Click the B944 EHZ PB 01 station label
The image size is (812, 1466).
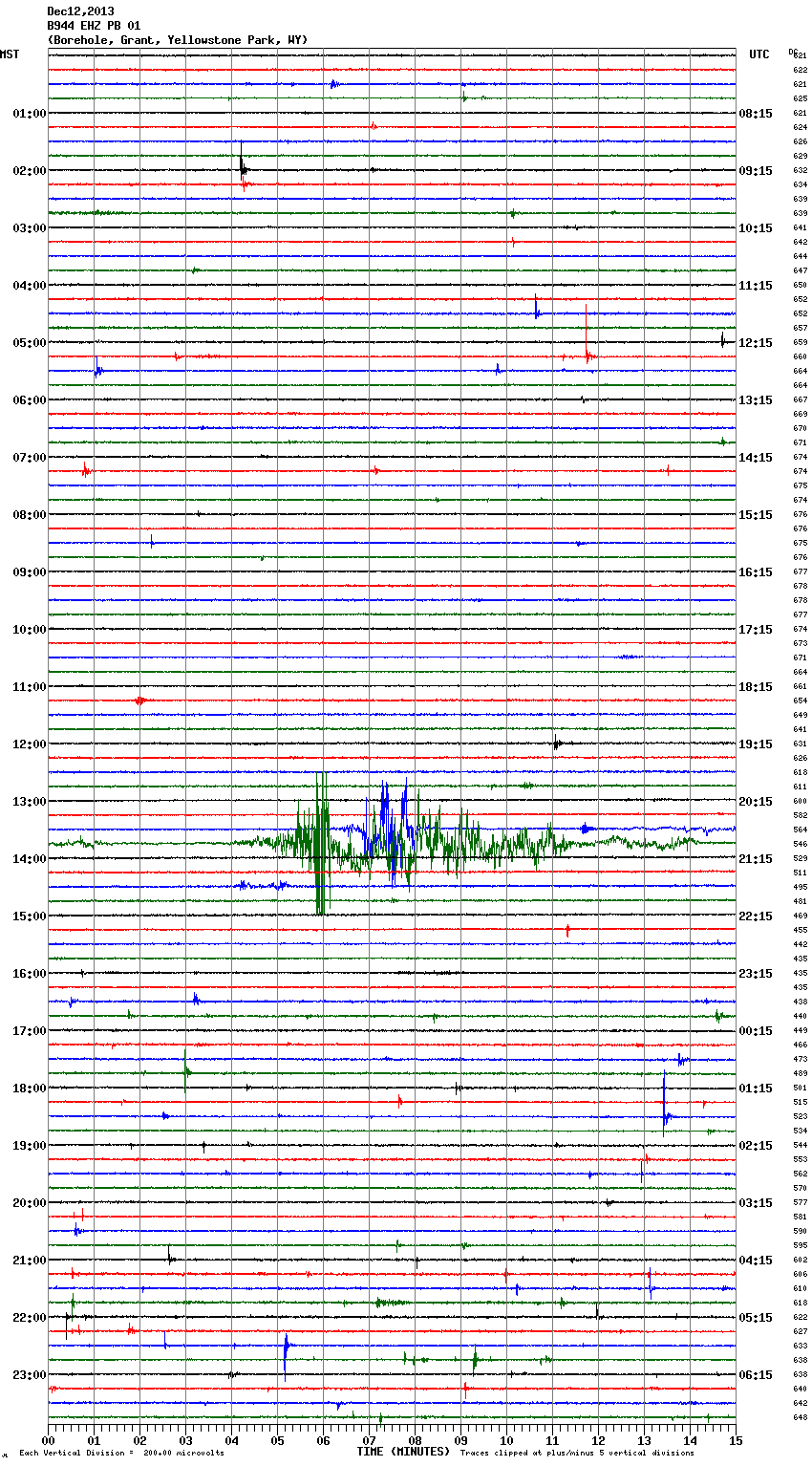[94, 26]
